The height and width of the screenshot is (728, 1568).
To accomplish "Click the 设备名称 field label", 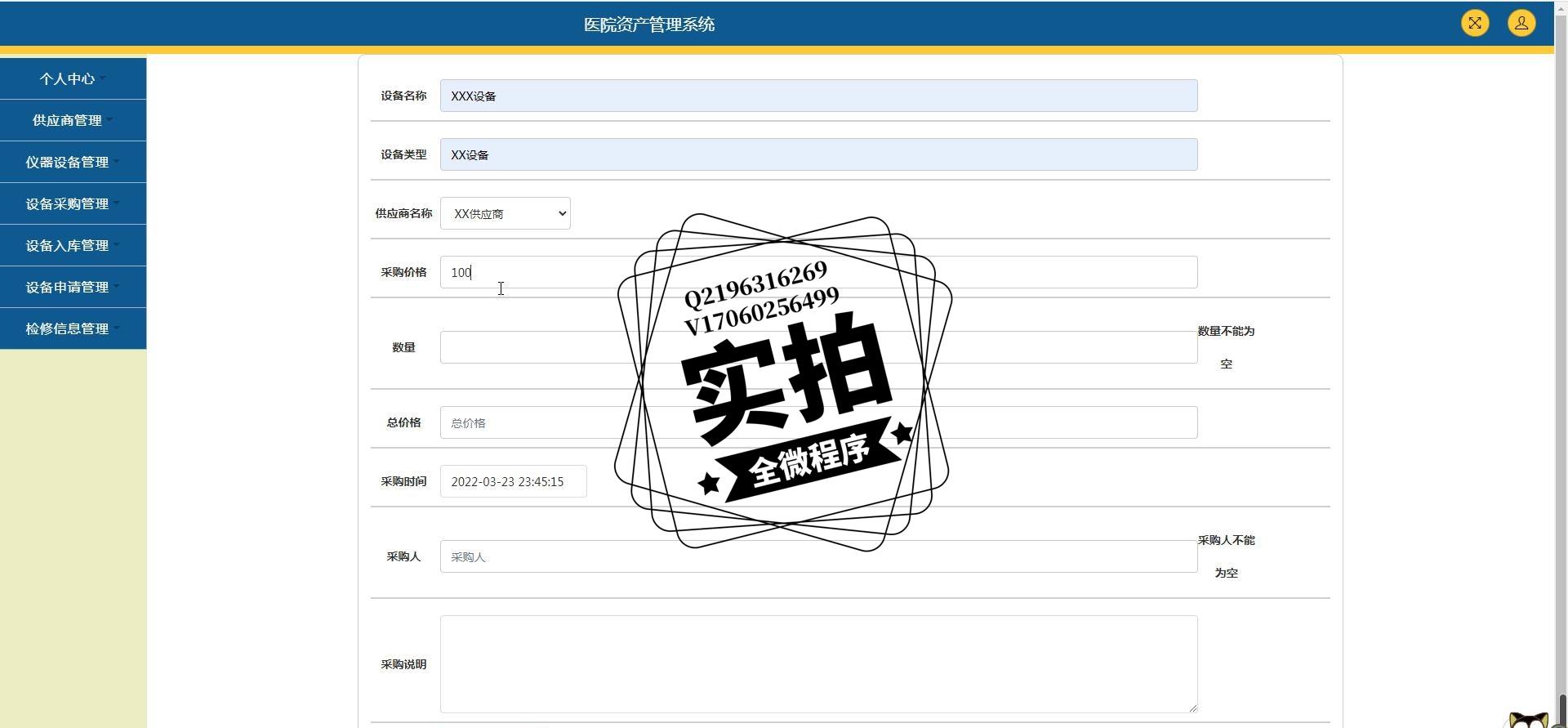I will [403, 96].
